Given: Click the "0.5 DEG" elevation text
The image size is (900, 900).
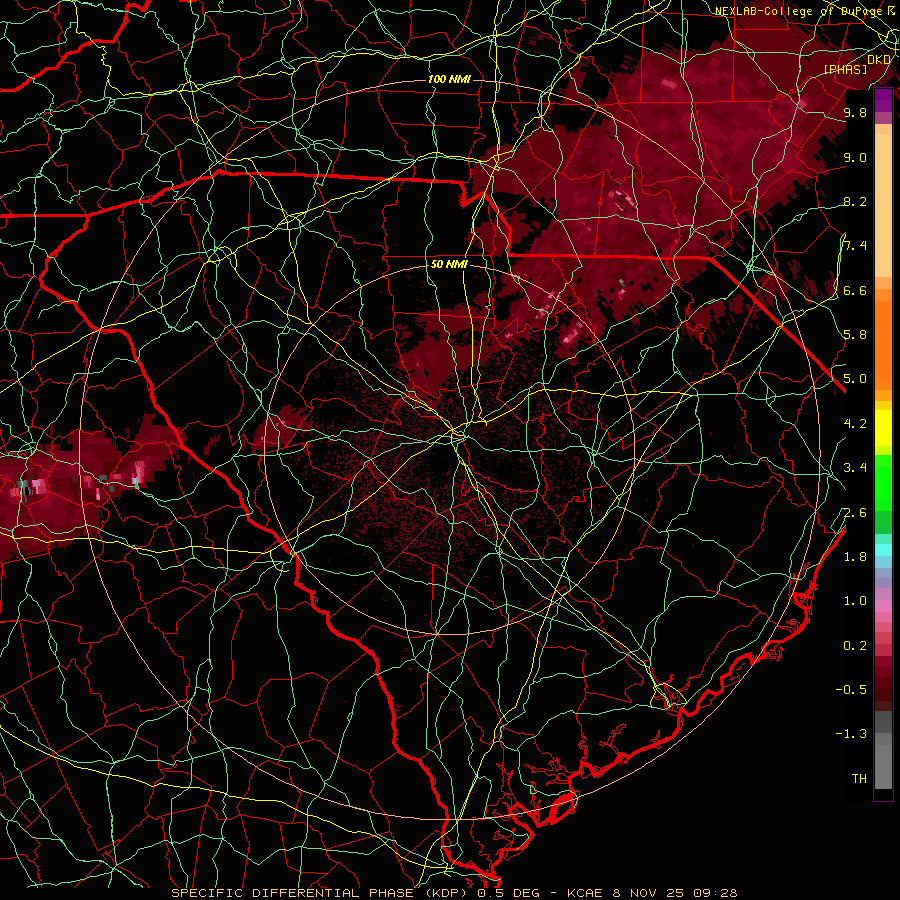Looking at the screenshot, I should [x=511, y=893].
